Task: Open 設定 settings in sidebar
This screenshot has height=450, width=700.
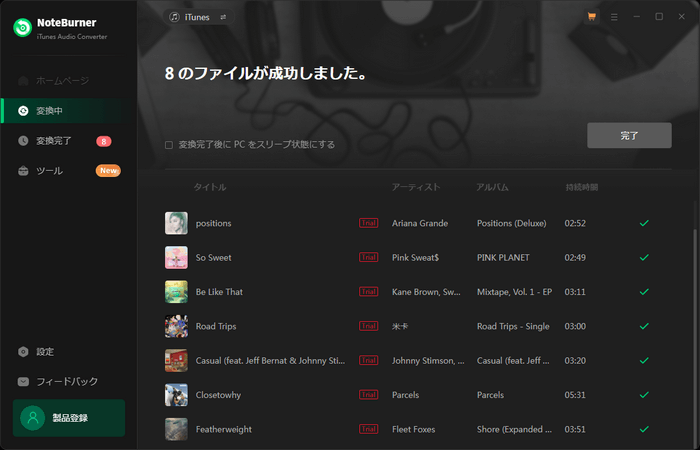Action: (x=36, y=352)
